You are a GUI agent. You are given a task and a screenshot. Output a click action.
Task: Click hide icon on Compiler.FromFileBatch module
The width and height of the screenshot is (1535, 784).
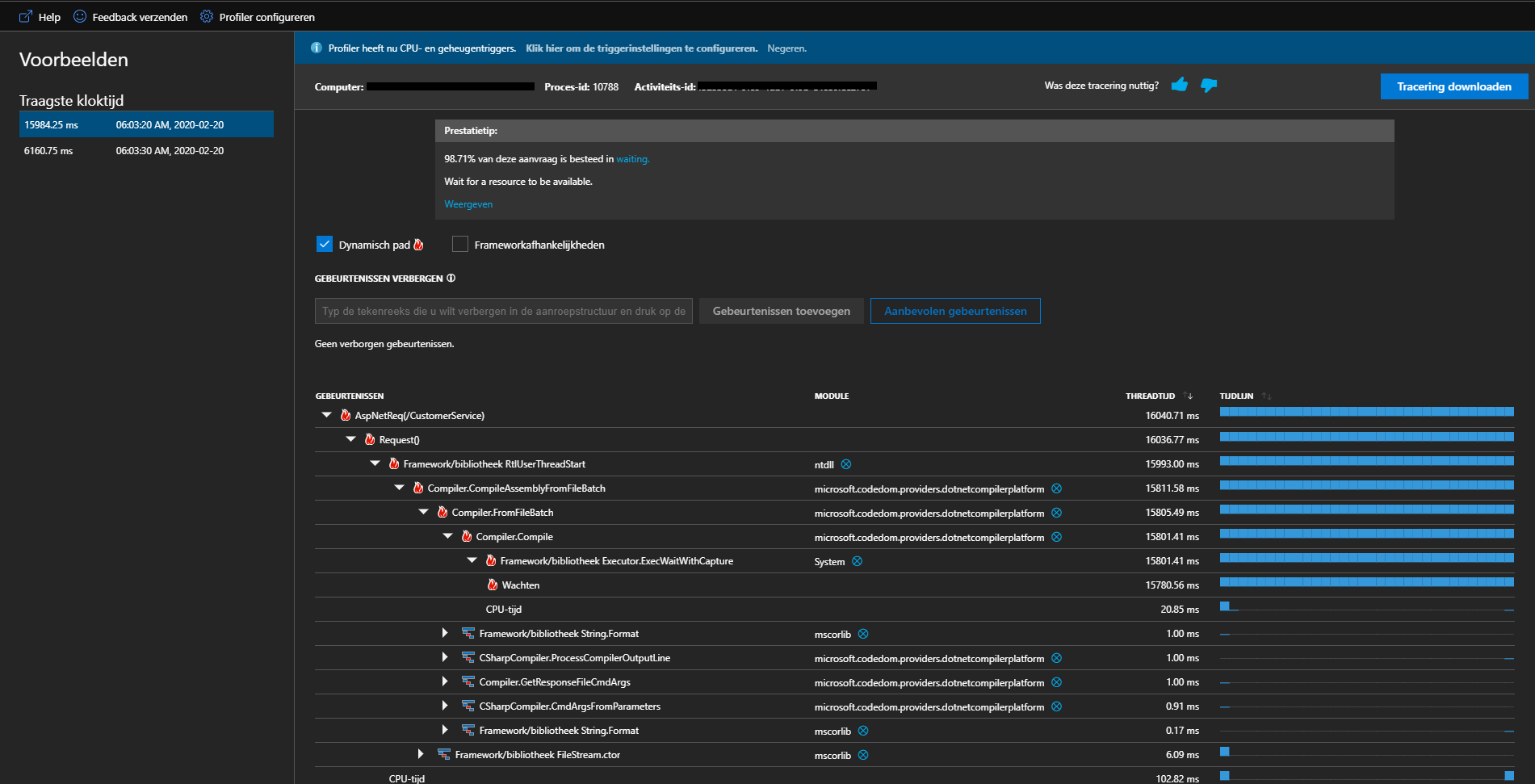[x=1057, y=513]
